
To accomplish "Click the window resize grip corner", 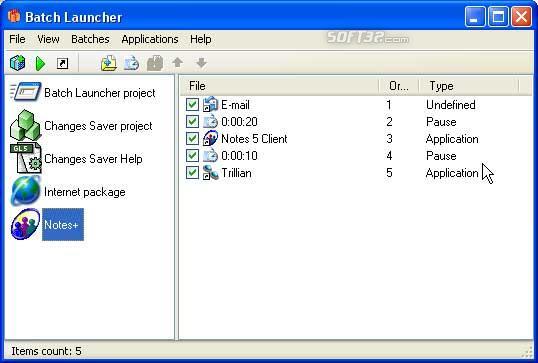I will coord(527,352).
